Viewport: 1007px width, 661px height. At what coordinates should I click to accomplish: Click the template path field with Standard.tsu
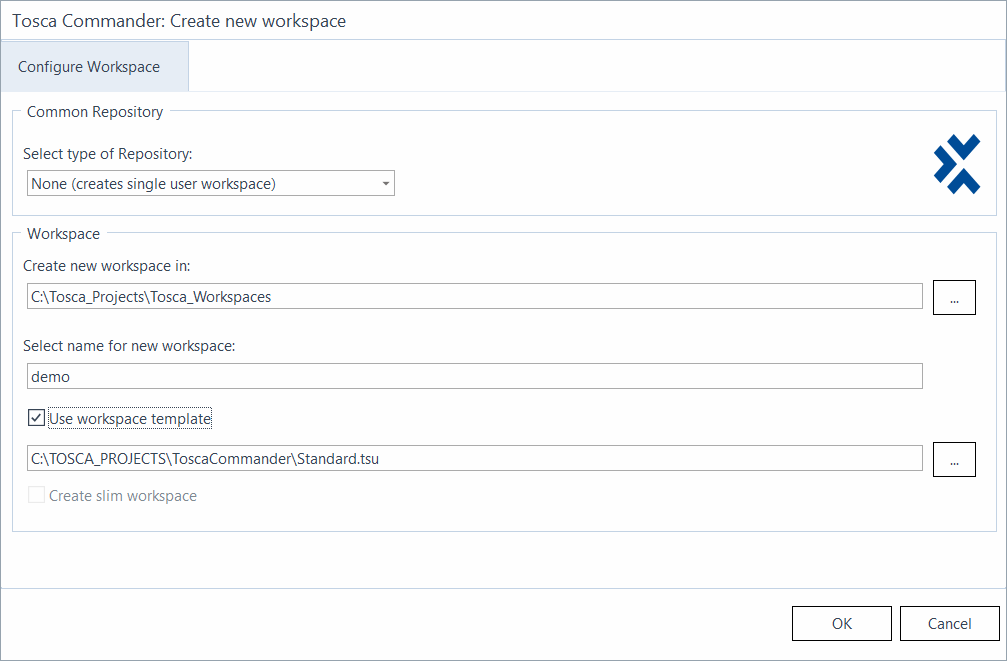click(x=475, y=458)
